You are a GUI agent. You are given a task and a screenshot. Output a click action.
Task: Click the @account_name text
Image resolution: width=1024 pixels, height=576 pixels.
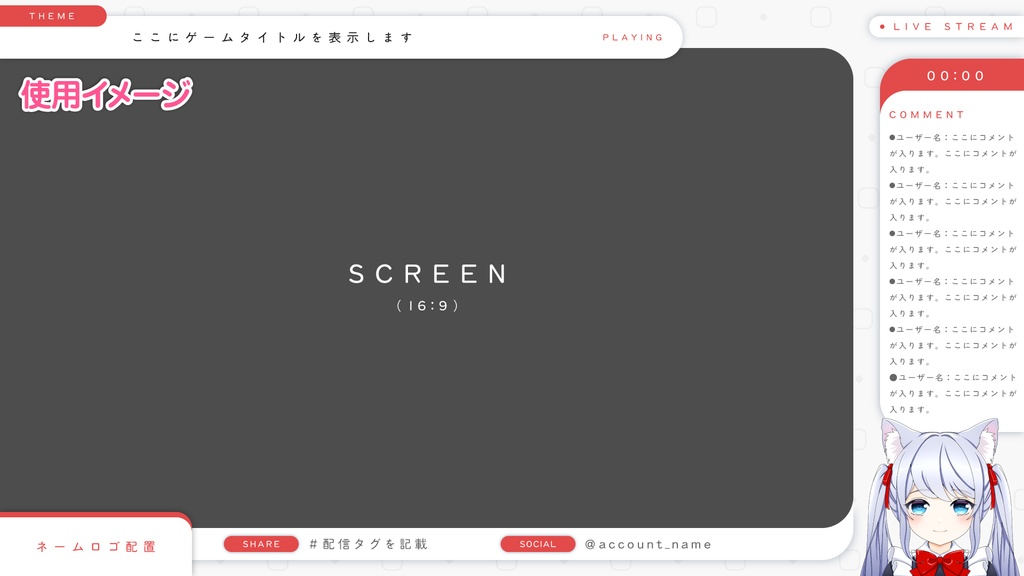[648, 544]
